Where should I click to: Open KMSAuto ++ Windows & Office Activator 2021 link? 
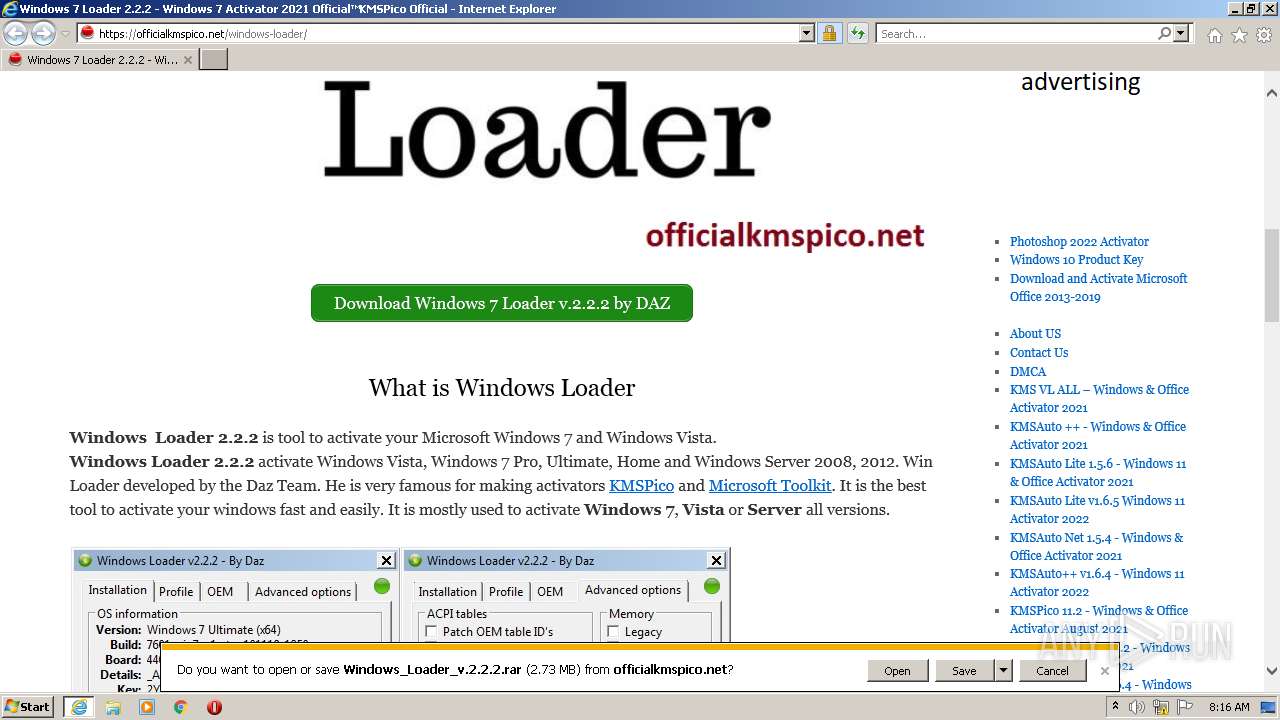pos(1098,435)
